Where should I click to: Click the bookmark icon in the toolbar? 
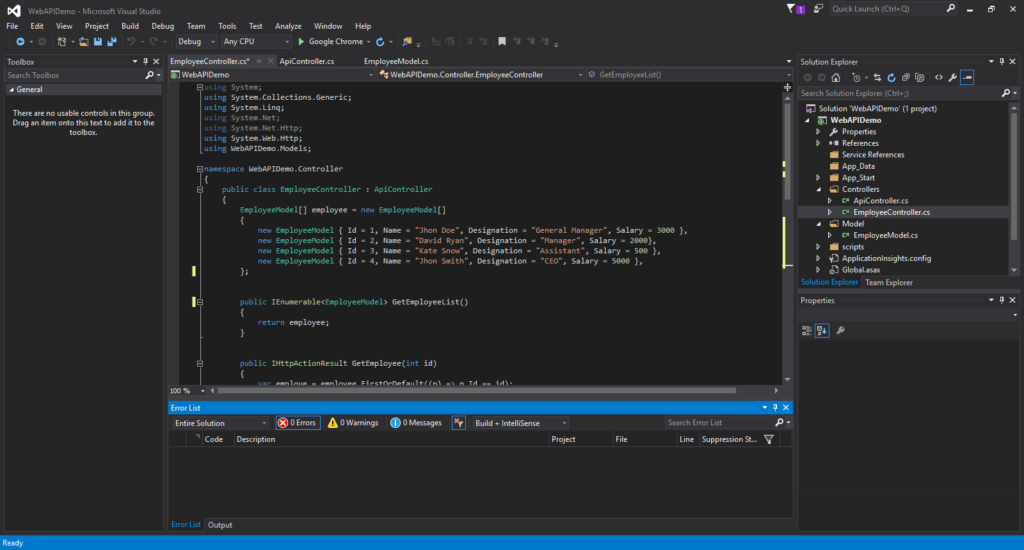pyautogui.click(x=502, y=42)
